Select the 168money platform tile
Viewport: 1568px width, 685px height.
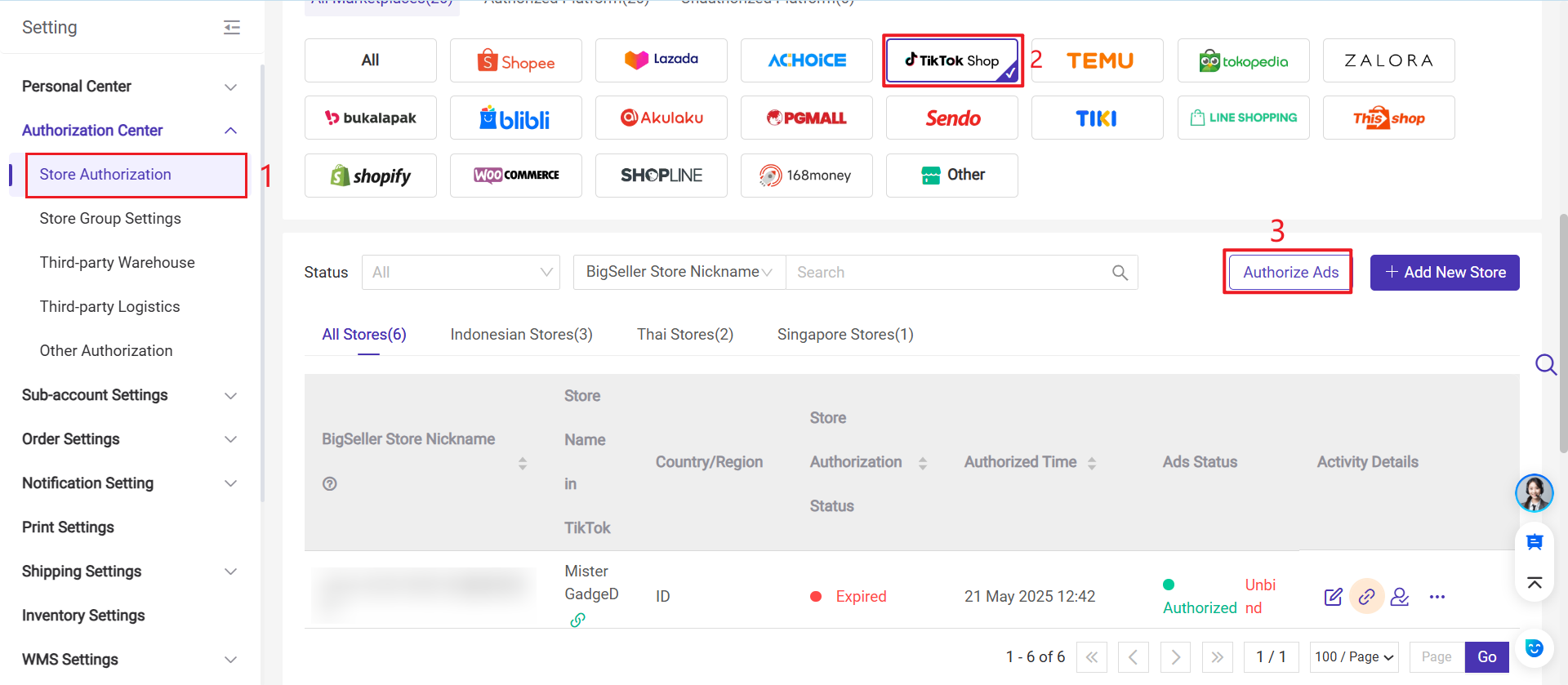coord(807,176)
